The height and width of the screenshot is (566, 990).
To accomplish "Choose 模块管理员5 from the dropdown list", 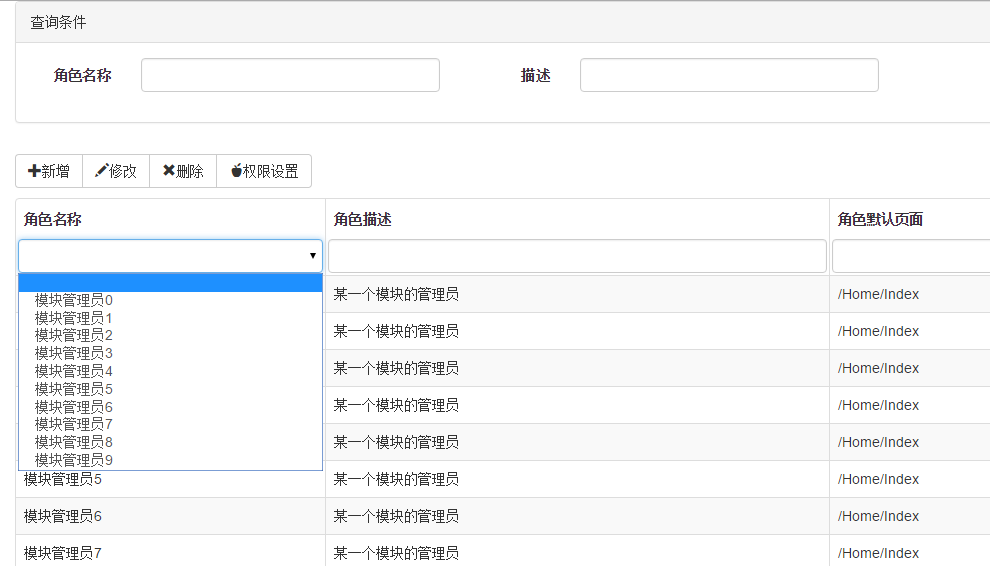I will [x=170, y=389].
